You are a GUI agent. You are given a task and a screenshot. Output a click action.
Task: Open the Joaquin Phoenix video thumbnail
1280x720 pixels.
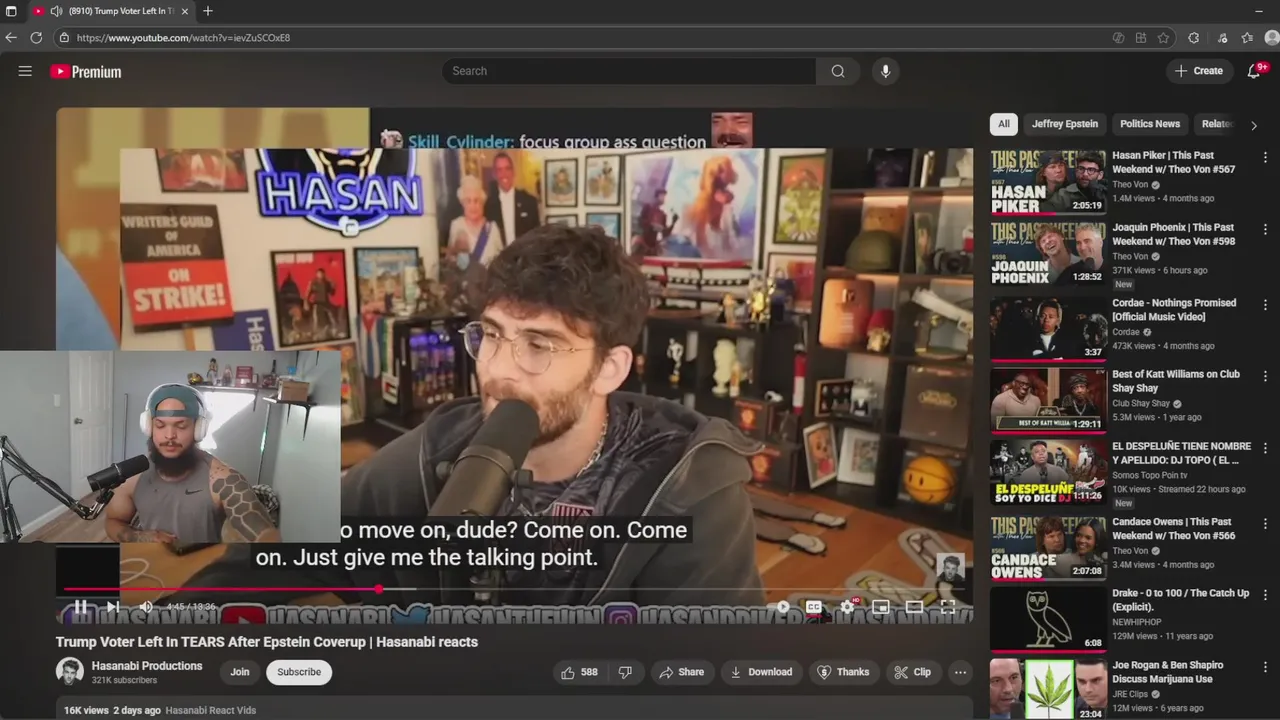click(1048, 254)
